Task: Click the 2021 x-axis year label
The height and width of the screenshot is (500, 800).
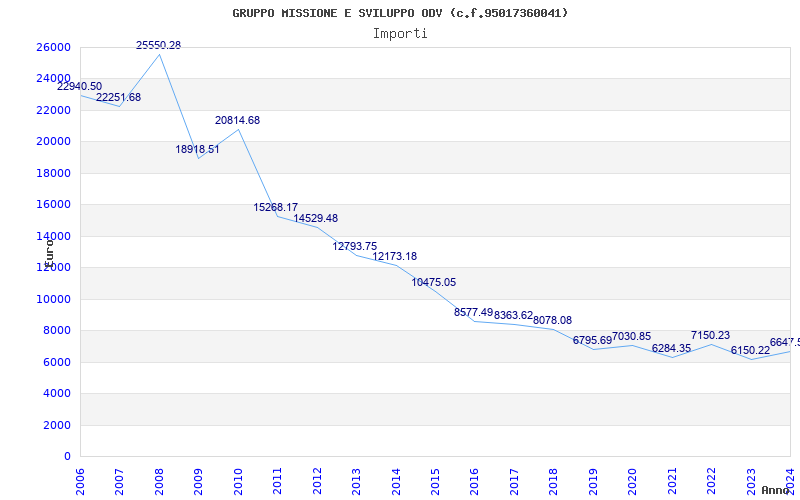Action: (x=672, y=482)
